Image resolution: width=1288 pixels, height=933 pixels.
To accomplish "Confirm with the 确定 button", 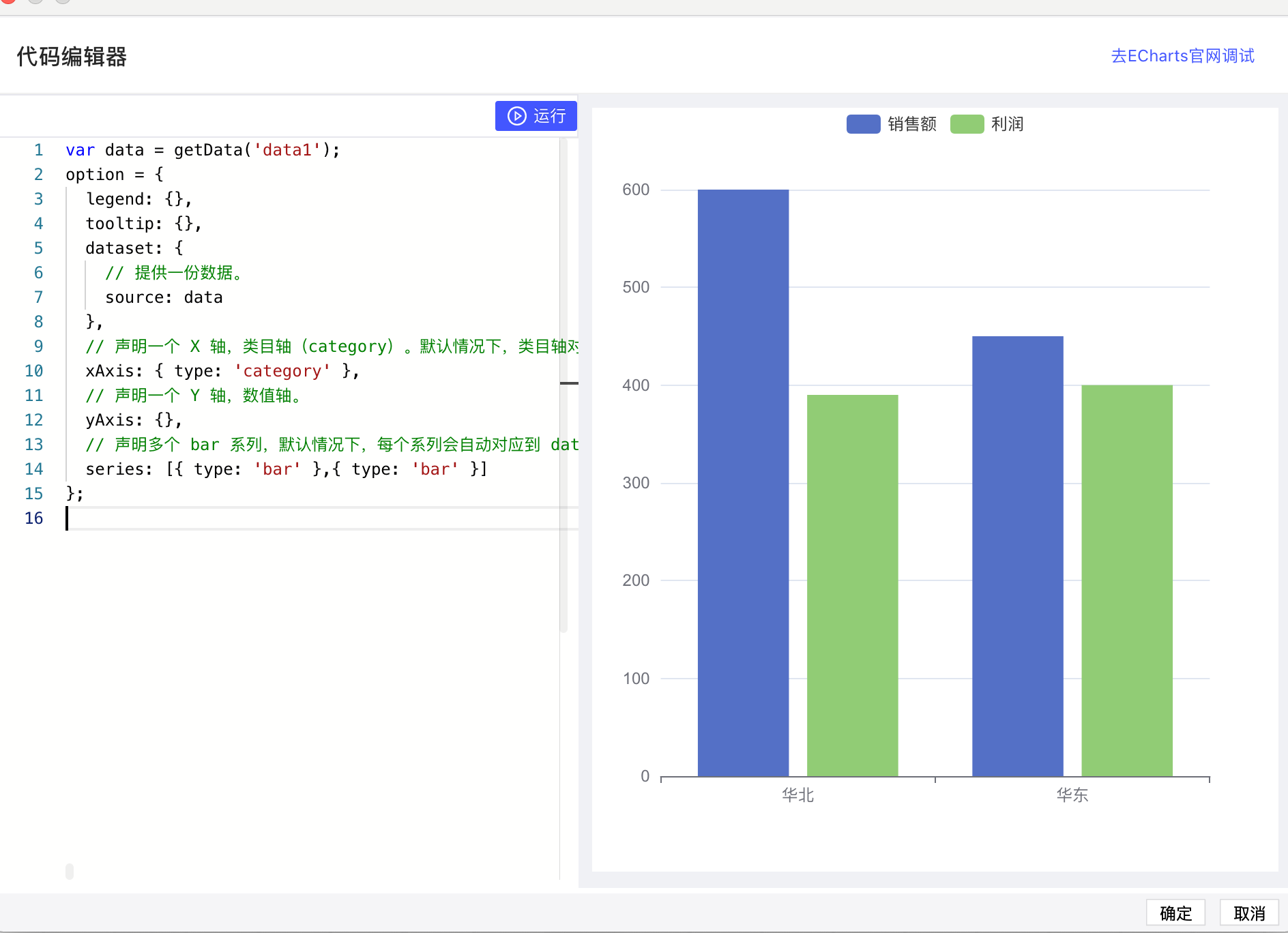I will pos(1175,913).
